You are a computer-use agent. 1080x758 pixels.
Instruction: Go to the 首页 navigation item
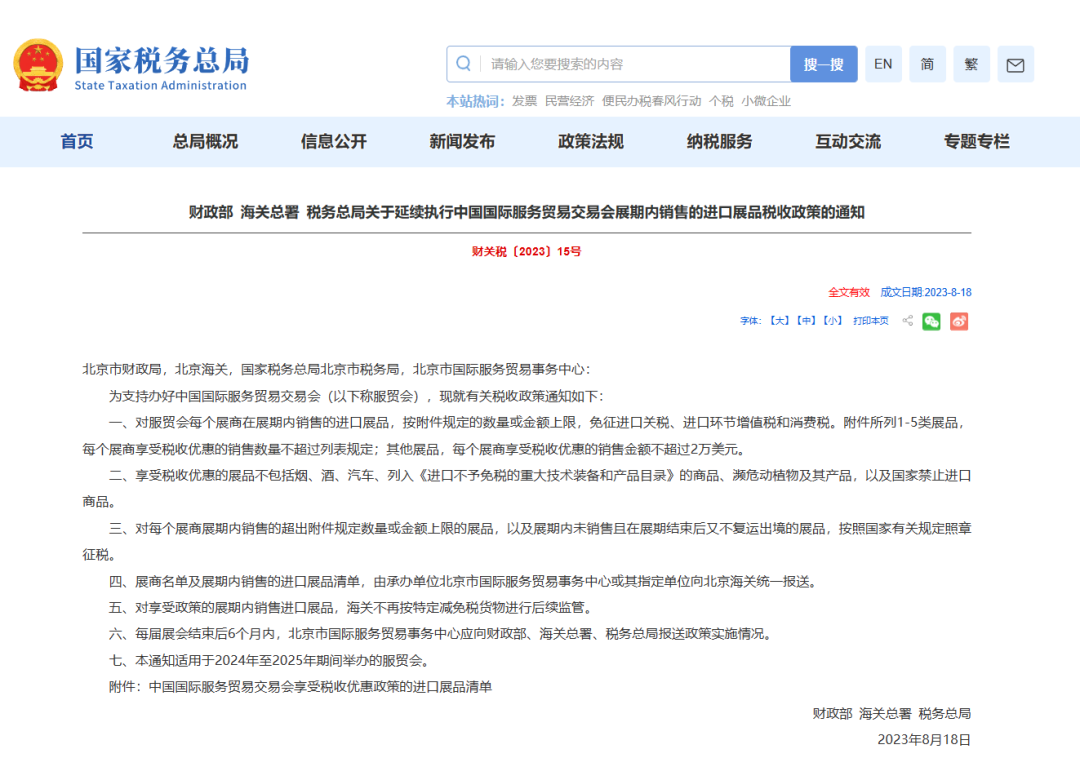click(x=76, y=142)
